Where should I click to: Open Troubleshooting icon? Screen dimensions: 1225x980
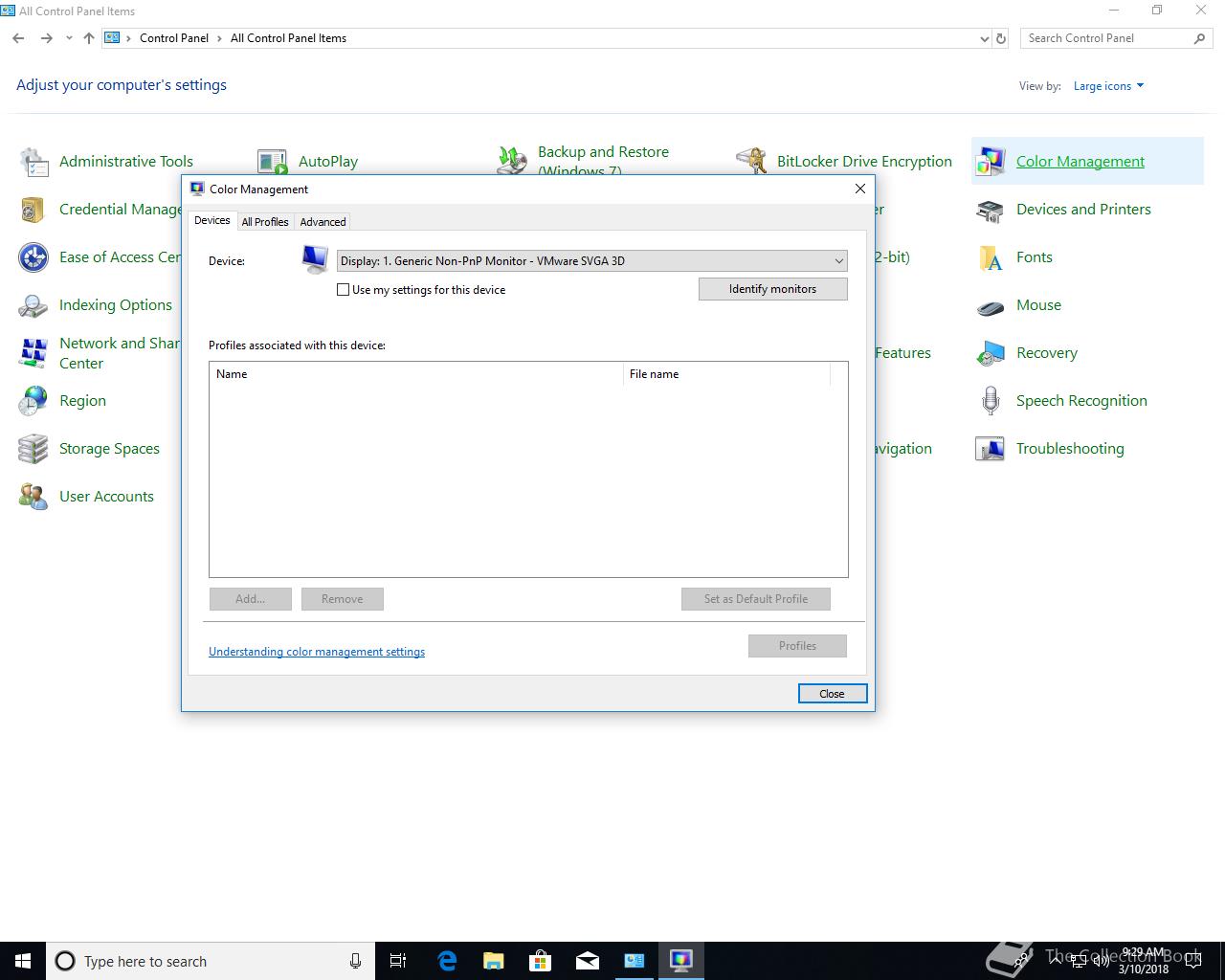pyautogui.click(x=991, y=449)
